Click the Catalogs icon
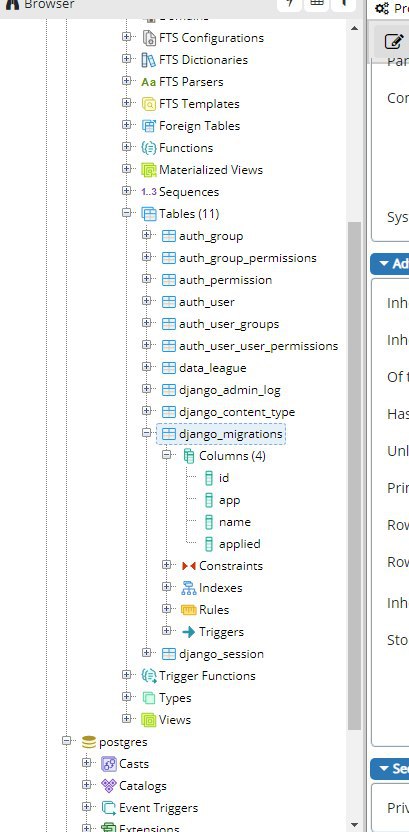The height and width of the screenshot is (832, 409). [x=109, y=786]
